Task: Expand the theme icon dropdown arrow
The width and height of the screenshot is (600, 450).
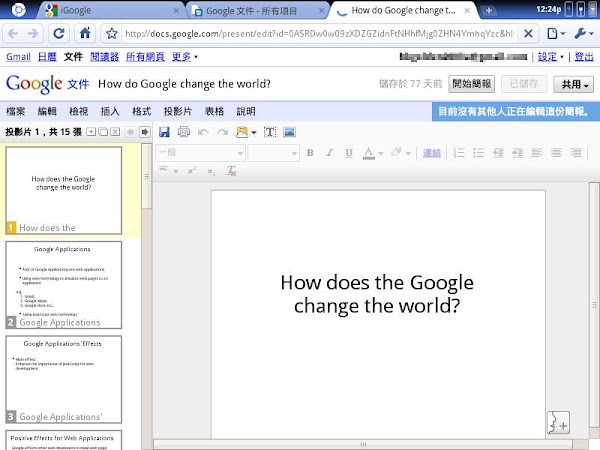Action: tap(253, 133)
